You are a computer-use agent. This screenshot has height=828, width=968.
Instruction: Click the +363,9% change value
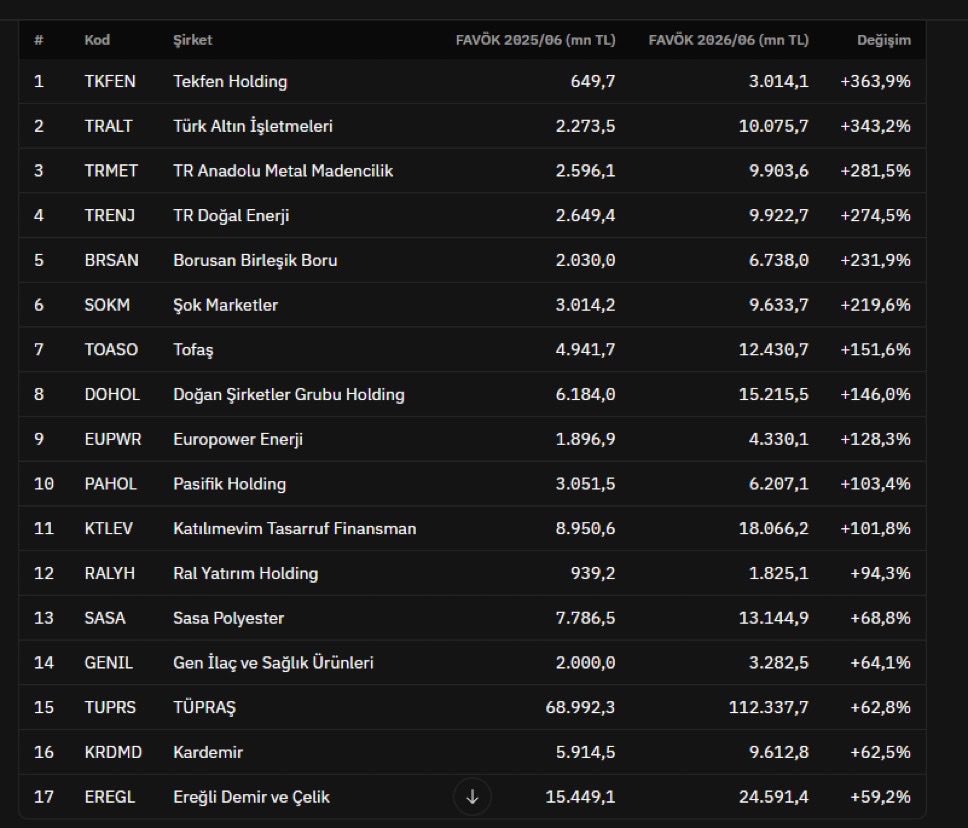[875, 82]
